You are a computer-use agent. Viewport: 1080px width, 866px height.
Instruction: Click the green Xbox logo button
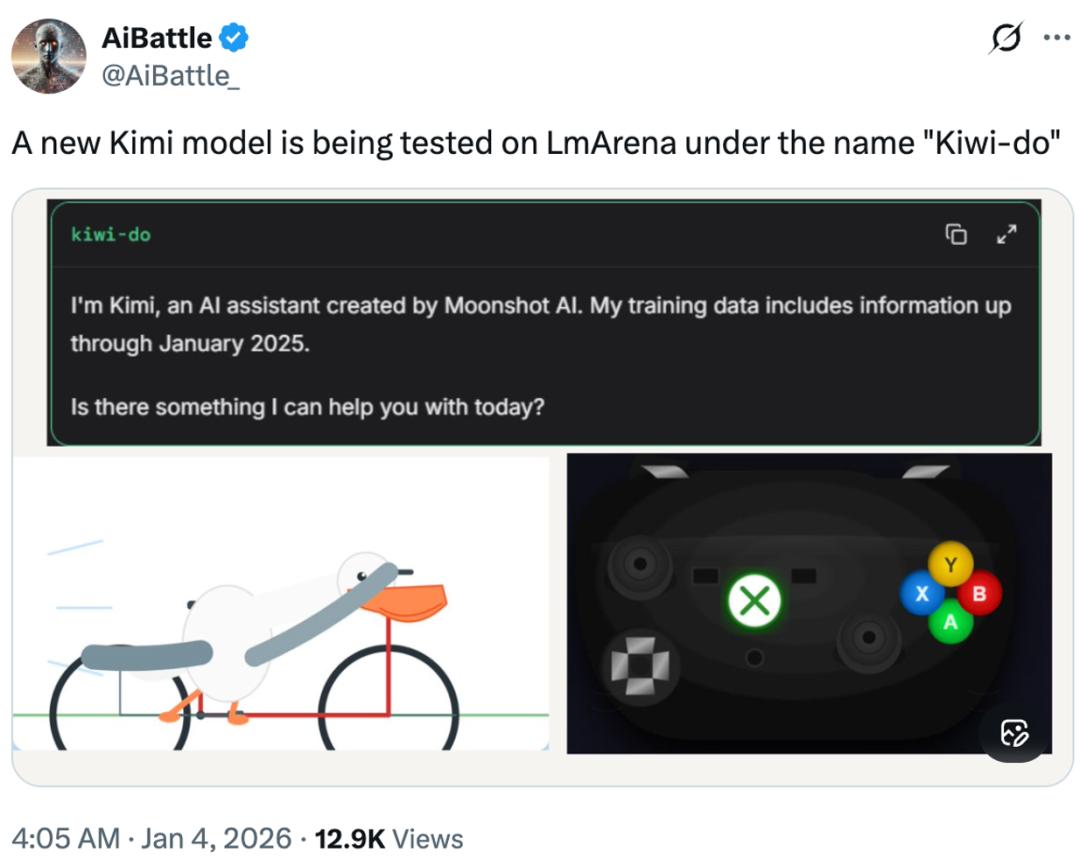[755, 602]
